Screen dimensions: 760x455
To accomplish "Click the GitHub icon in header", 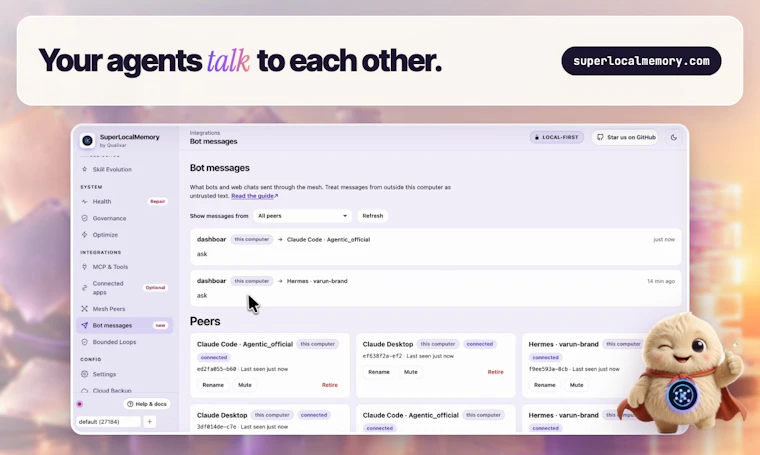I will (600, 137).
